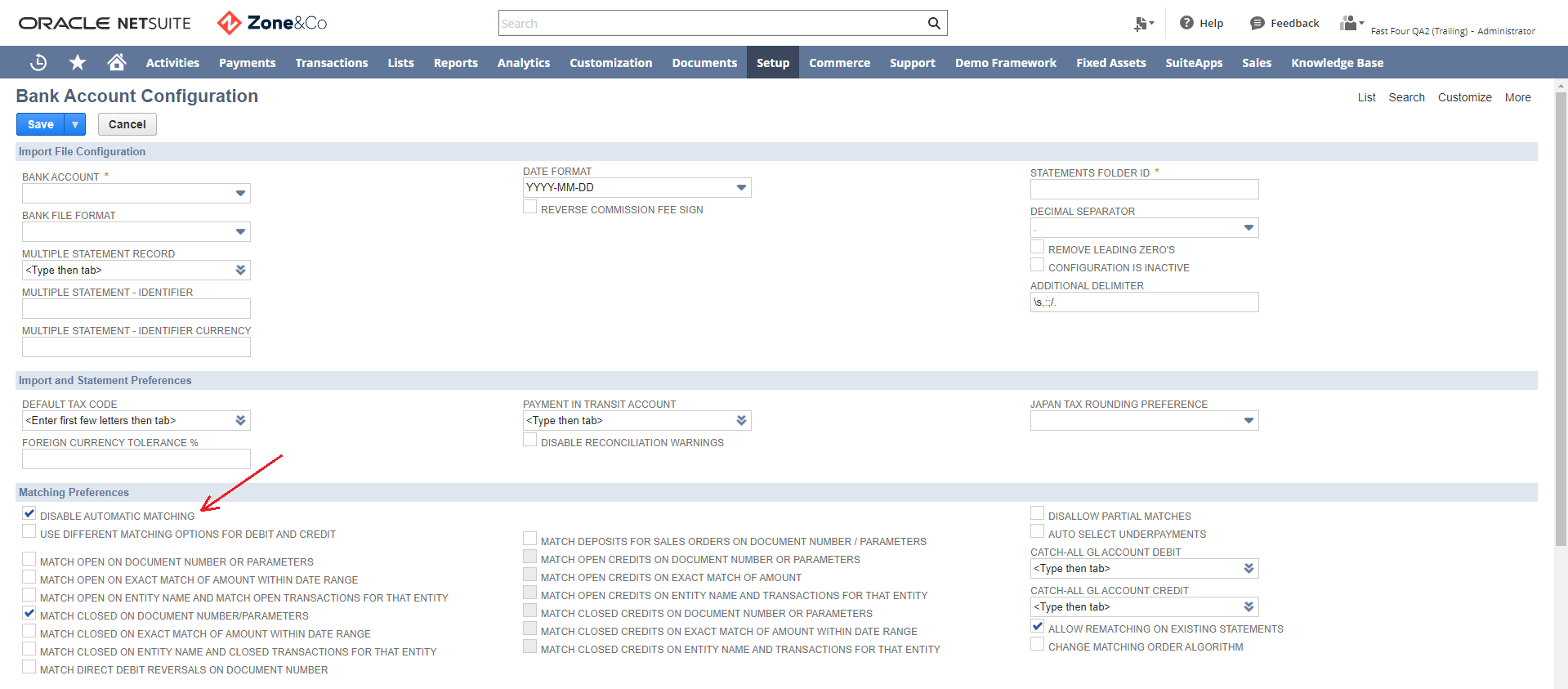Click the Cancel button
Image resolution: width=1568 pixels, height=689 pixels.
pyautogui.click(x=127, y=124)
